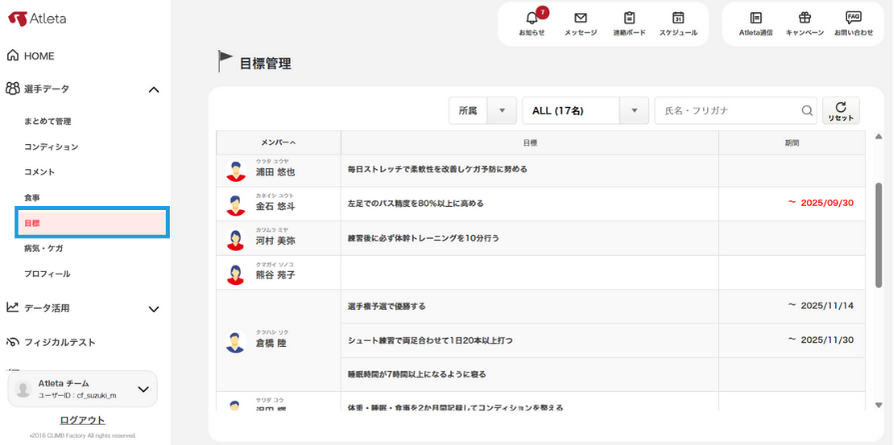Screen dimensions: 894x445
Task: Select コンディション in the sidebar
Action: [x=51, y=147]
